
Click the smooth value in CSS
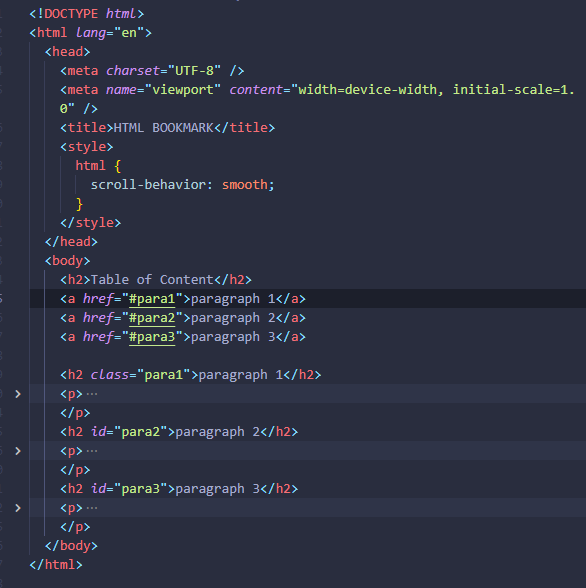(245, 185)
